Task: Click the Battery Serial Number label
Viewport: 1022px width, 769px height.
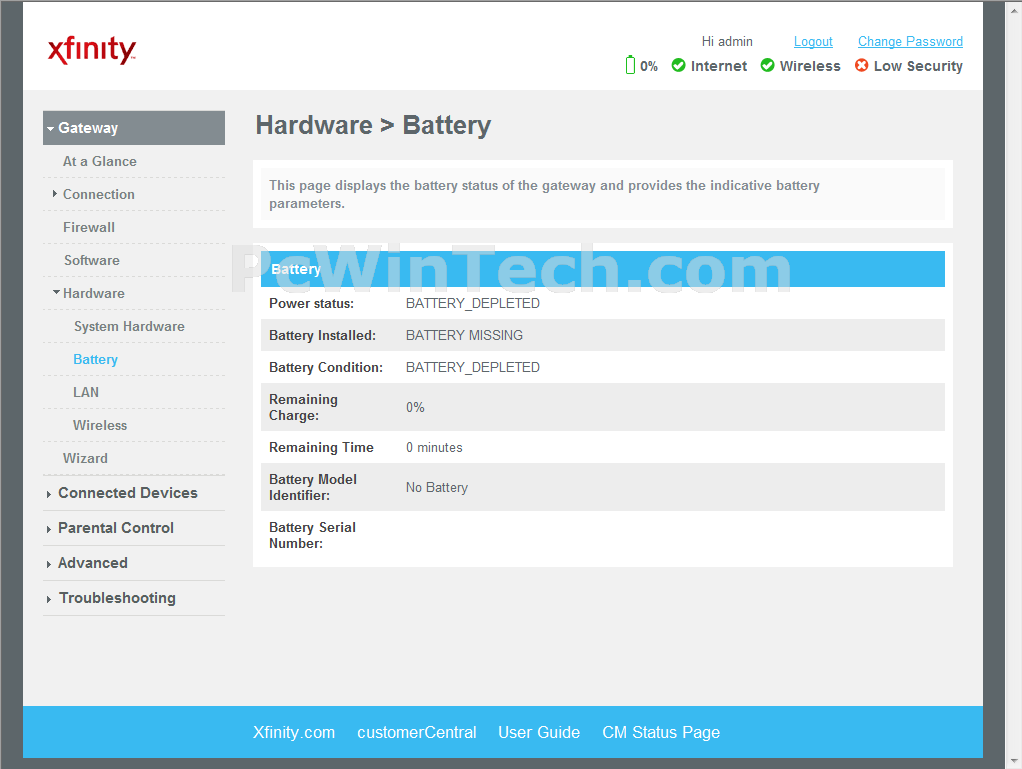Action: tap(312, 536)
